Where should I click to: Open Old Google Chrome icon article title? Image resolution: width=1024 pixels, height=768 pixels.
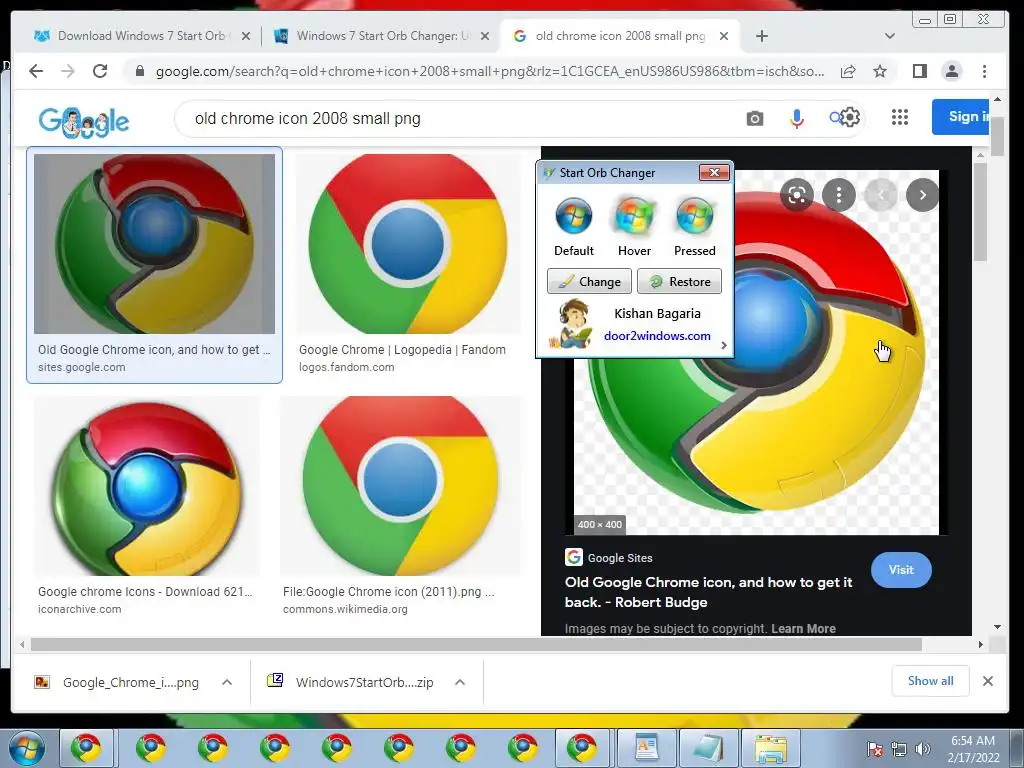pyautogui.click(x=709, y=592)
